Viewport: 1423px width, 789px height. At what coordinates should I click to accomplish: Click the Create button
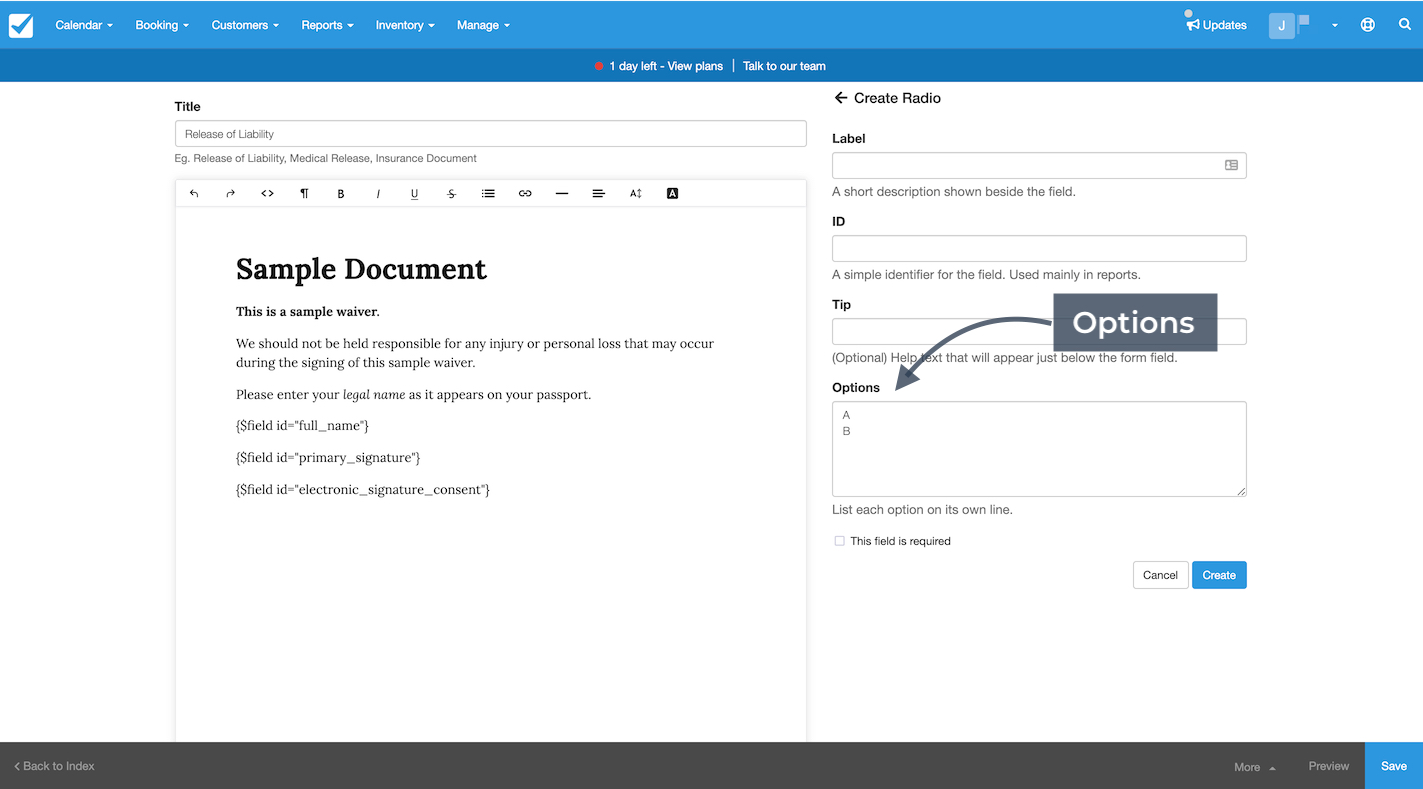coord(1219,575)
